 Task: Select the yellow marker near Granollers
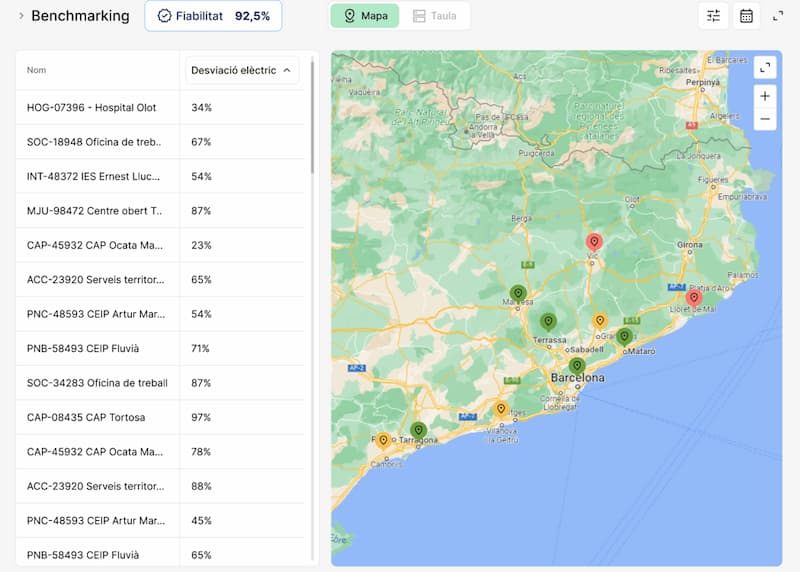click(x=600, y=321)
